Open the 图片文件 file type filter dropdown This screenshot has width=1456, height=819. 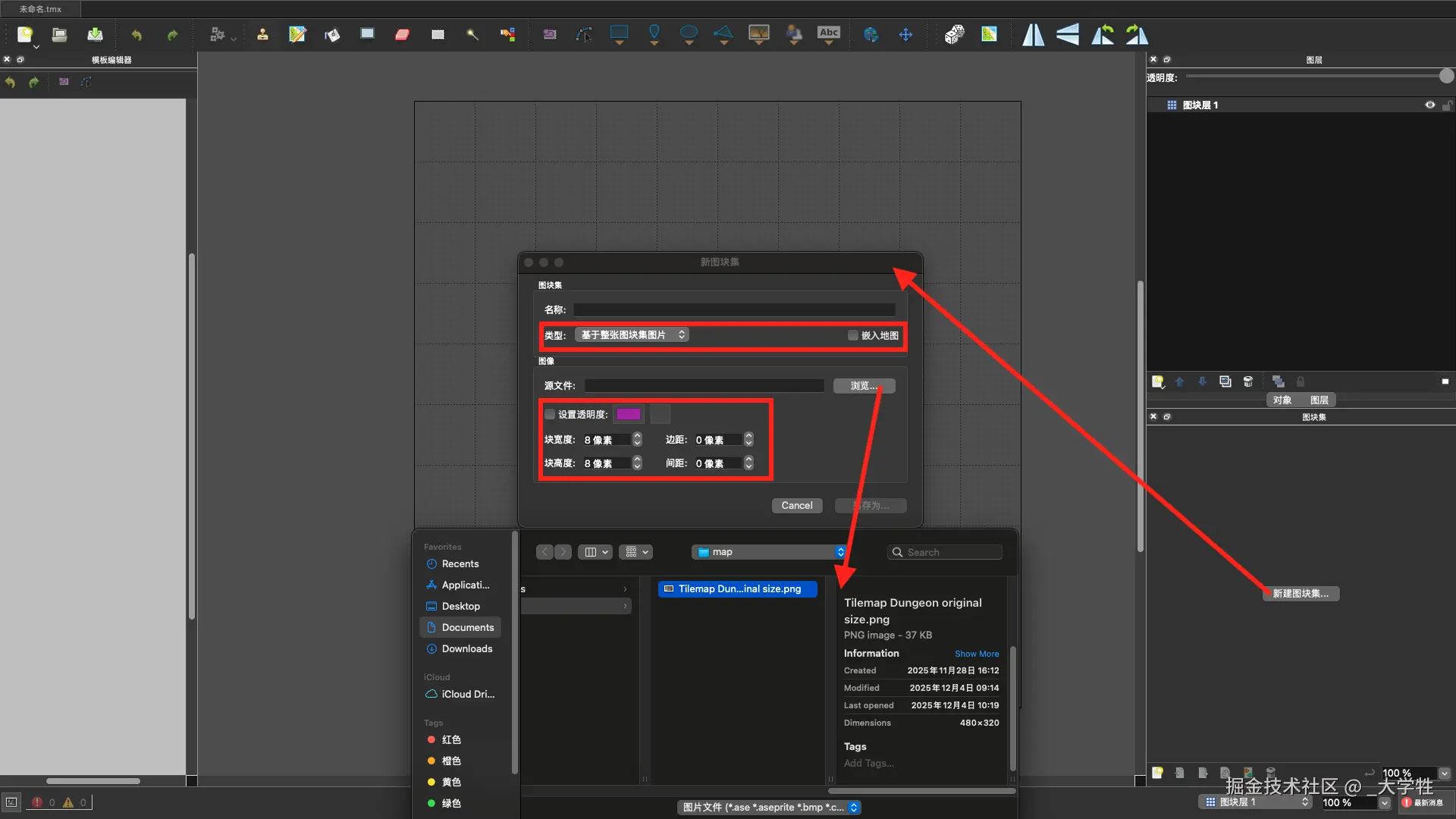pos(770,808)
